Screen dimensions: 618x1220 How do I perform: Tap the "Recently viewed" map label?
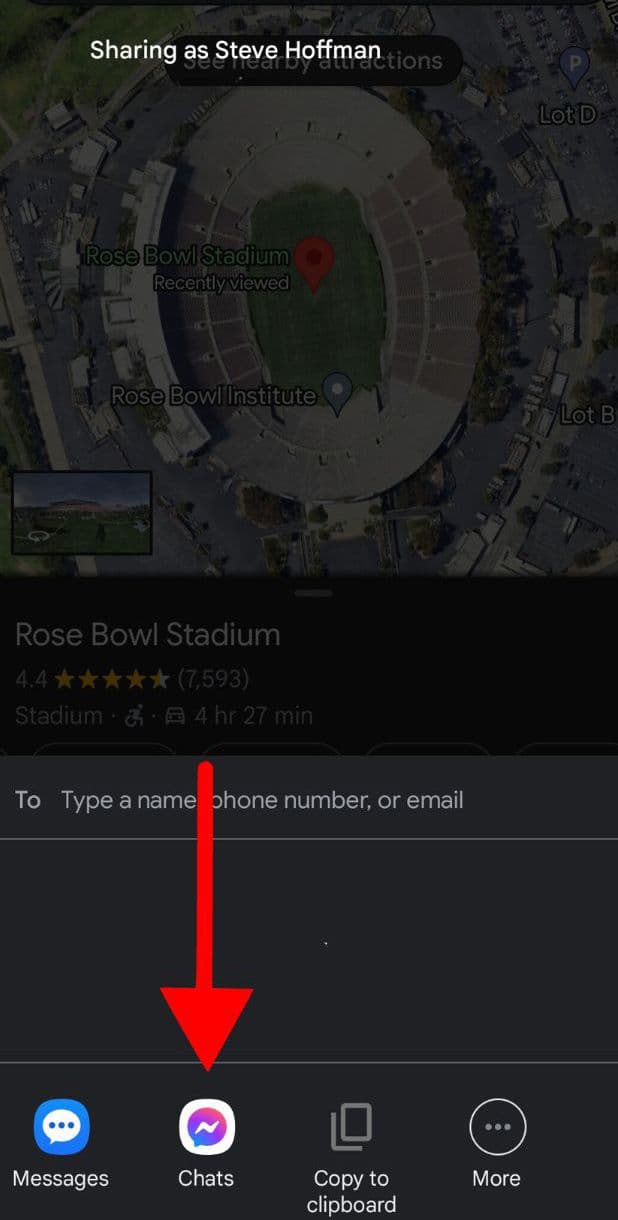(221, 283)
